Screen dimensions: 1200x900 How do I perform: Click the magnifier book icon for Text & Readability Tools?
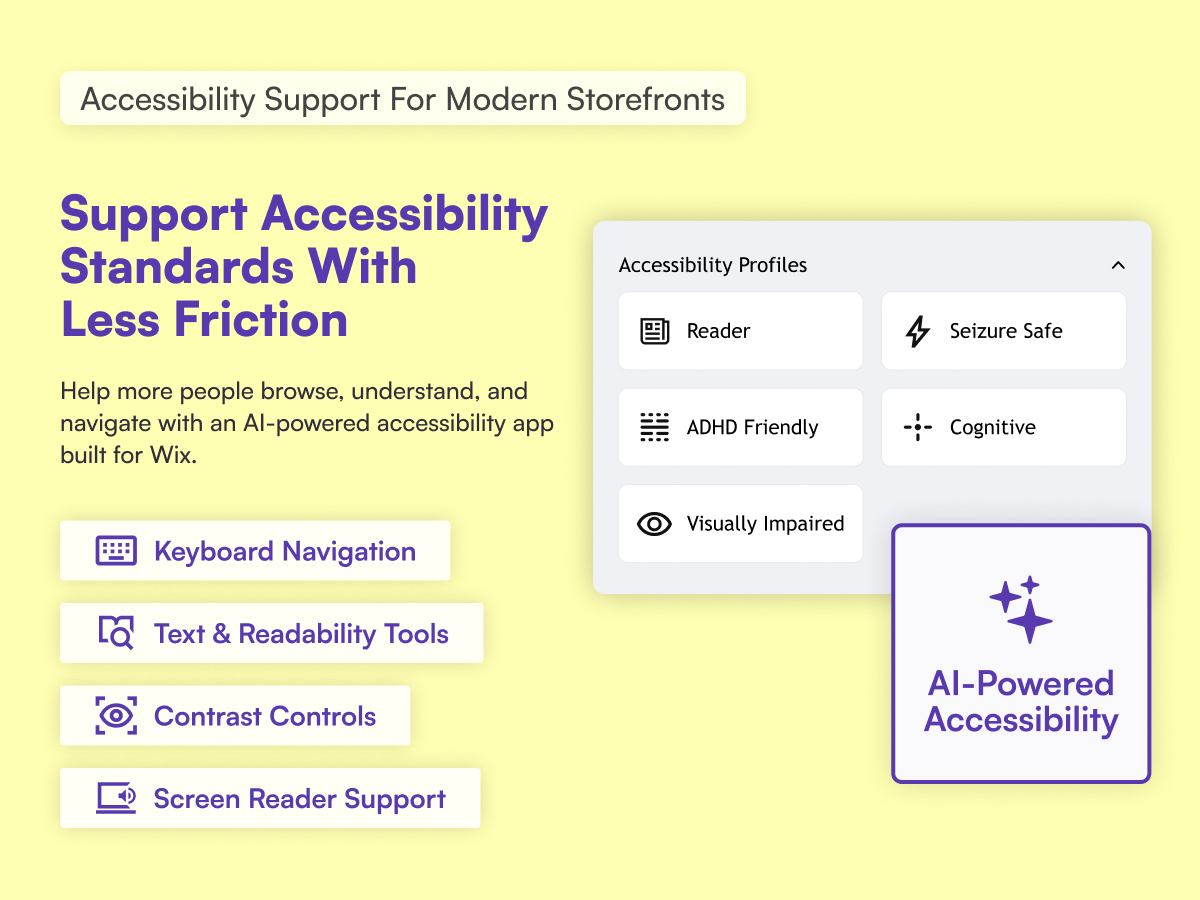[116, 633]
